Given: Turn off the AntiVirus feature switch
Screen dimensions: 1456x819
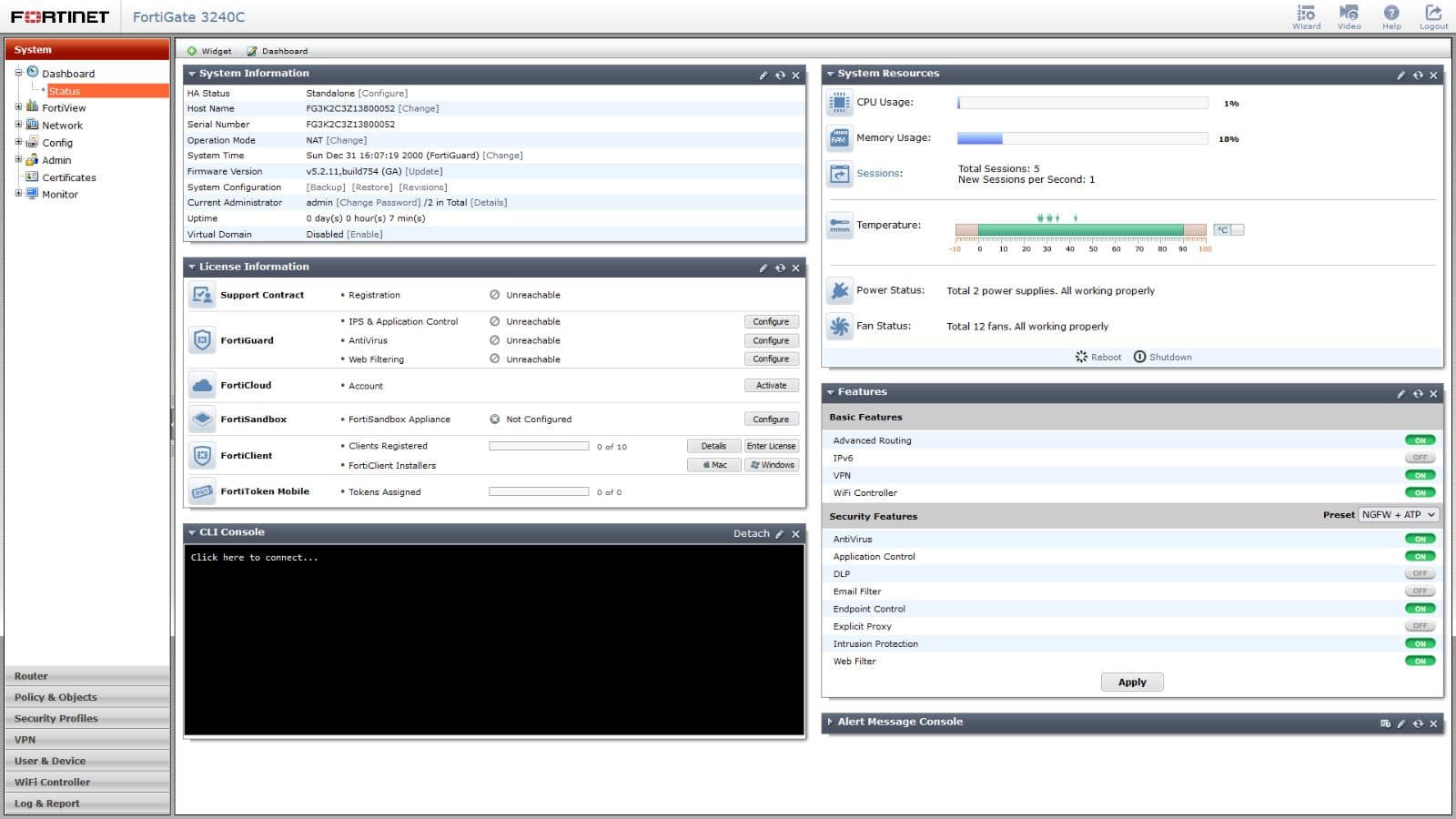Looking at the screenshot, I should [1420, 539].
